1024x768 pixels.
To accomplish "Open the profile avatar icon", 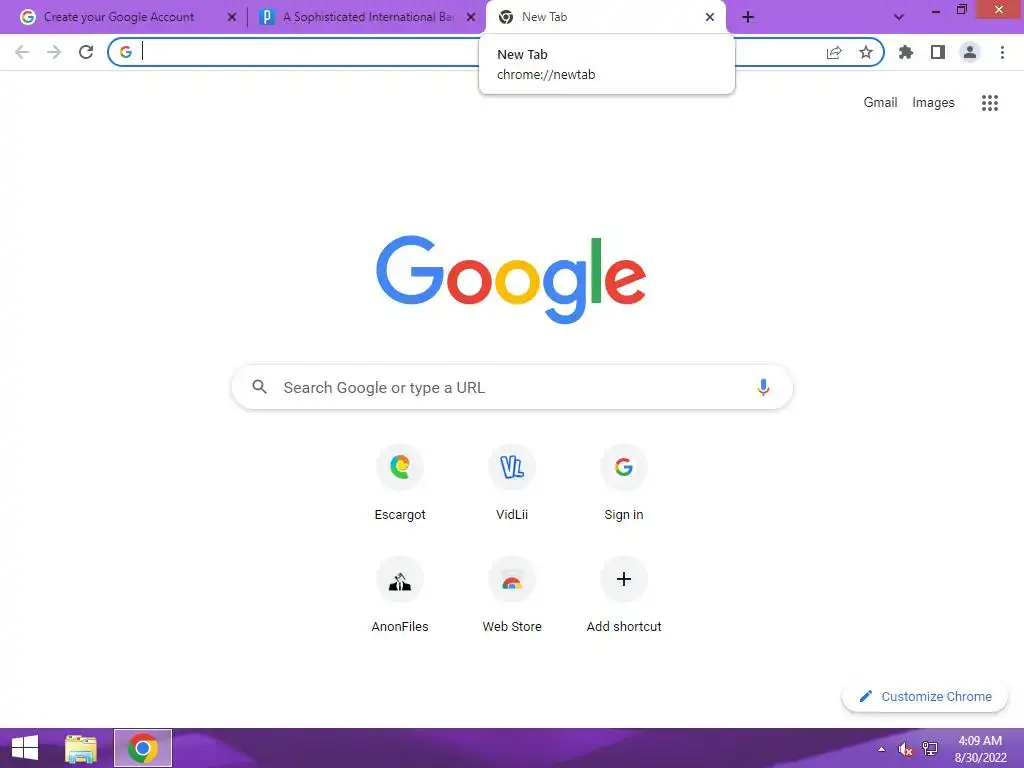I will pos(970,52).
